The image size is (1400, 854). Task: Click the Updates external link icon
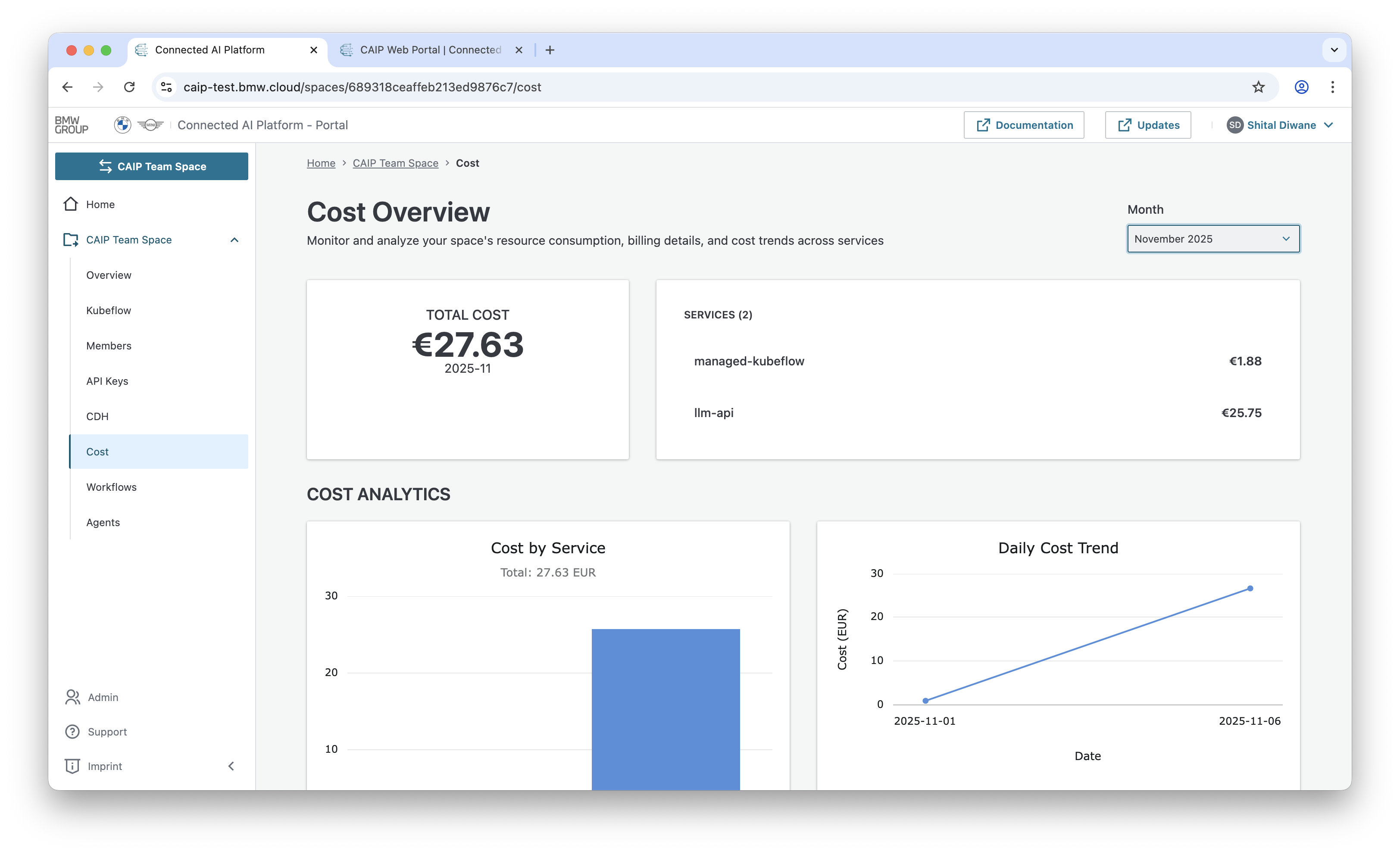1125,125
